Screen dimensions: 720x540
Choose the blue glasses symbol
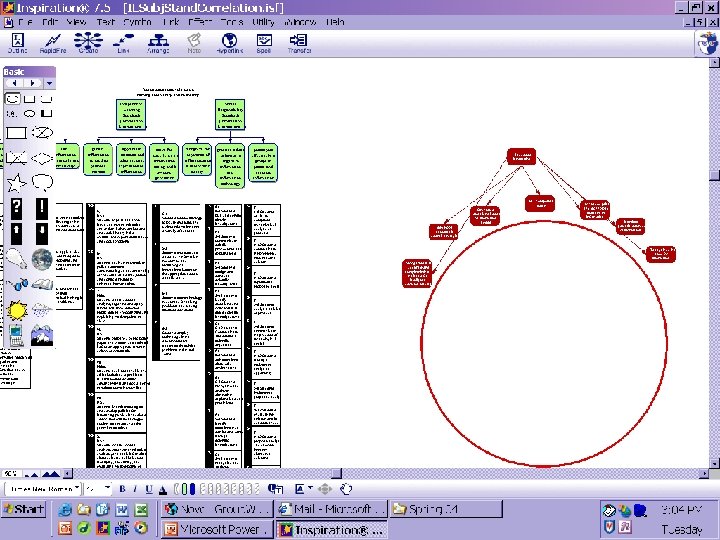17,285
